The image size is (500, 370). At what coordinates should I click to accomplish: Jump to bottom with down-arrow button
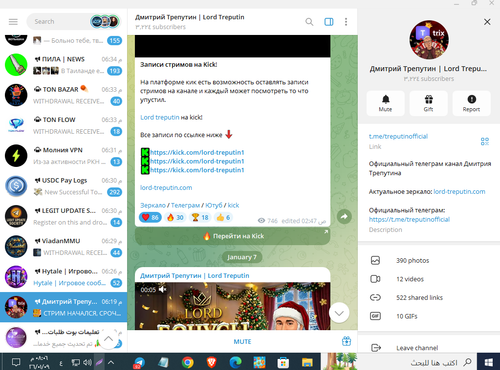pyautogui.click(x=339, y=313)
